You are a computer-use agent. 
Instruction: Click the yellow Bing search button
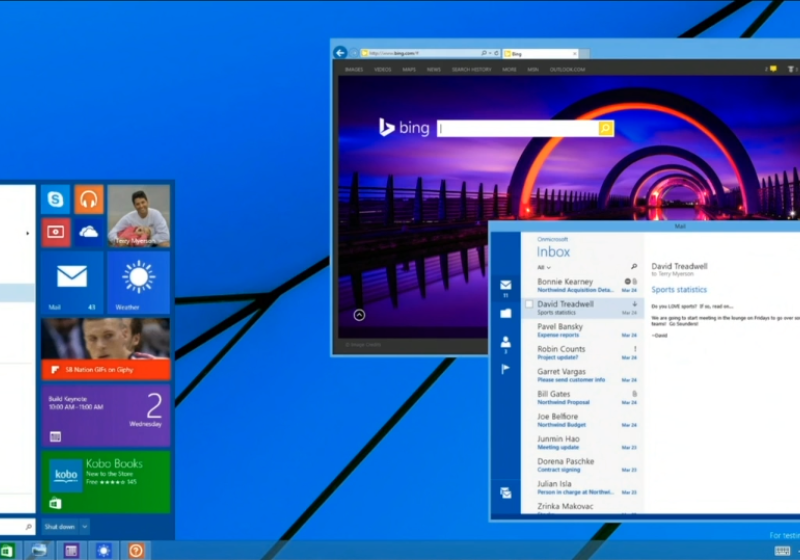pos(606,129)
